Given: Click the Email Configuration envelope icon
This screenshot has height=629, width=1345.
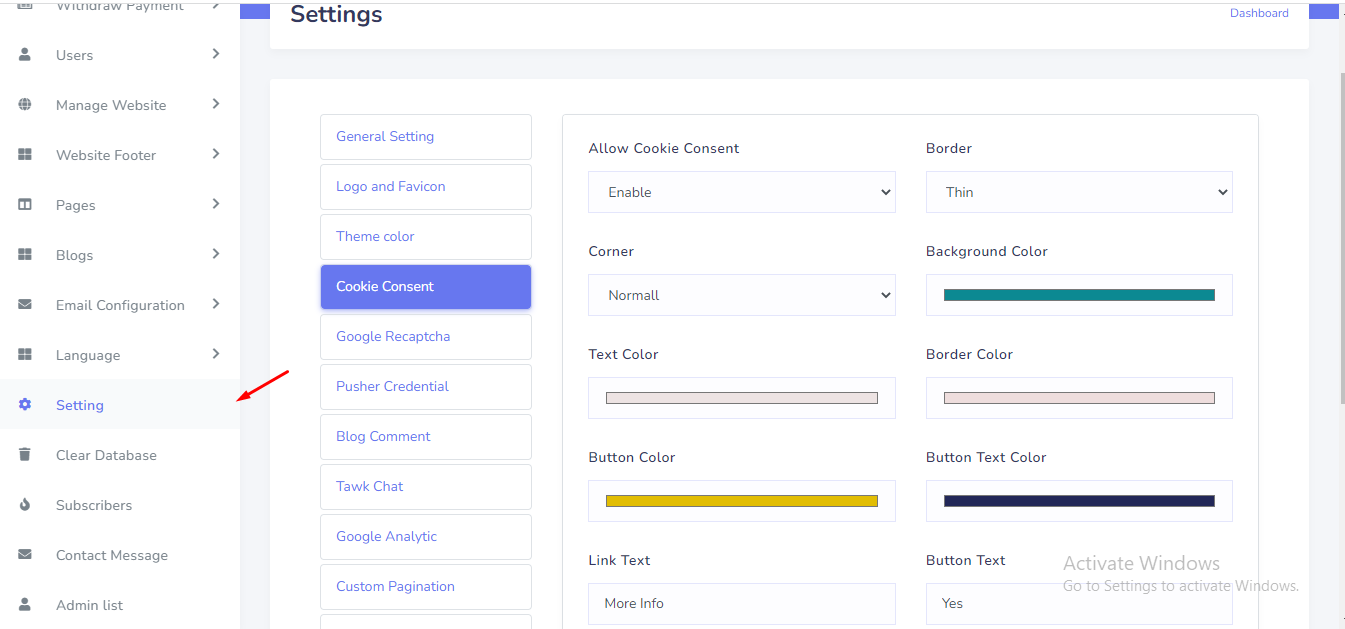Looking at the screenshot, I should (25, 305).
